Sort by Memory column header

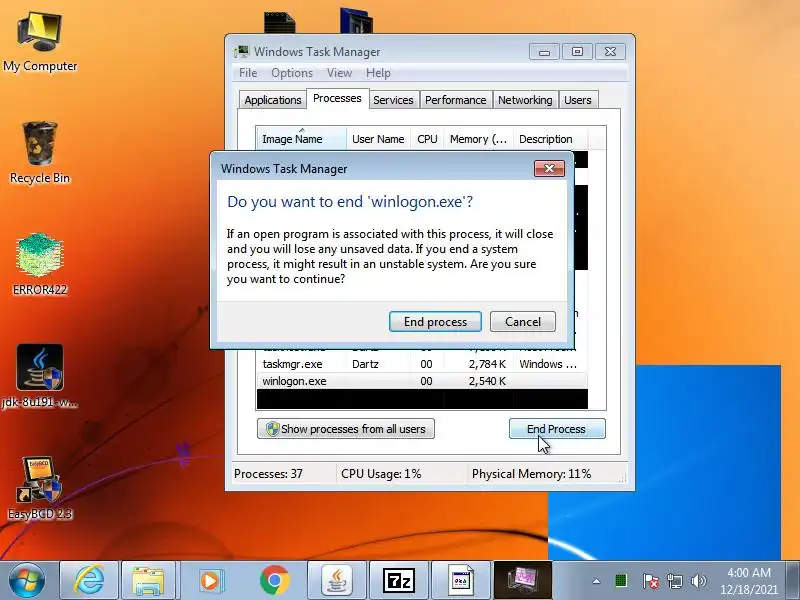(x=479, y=139)
